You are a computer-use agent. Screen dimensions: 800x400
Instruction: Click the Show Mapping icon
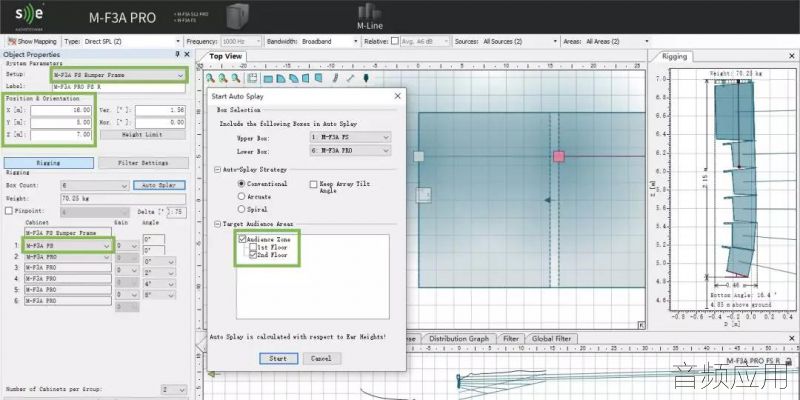pos(11,41)
